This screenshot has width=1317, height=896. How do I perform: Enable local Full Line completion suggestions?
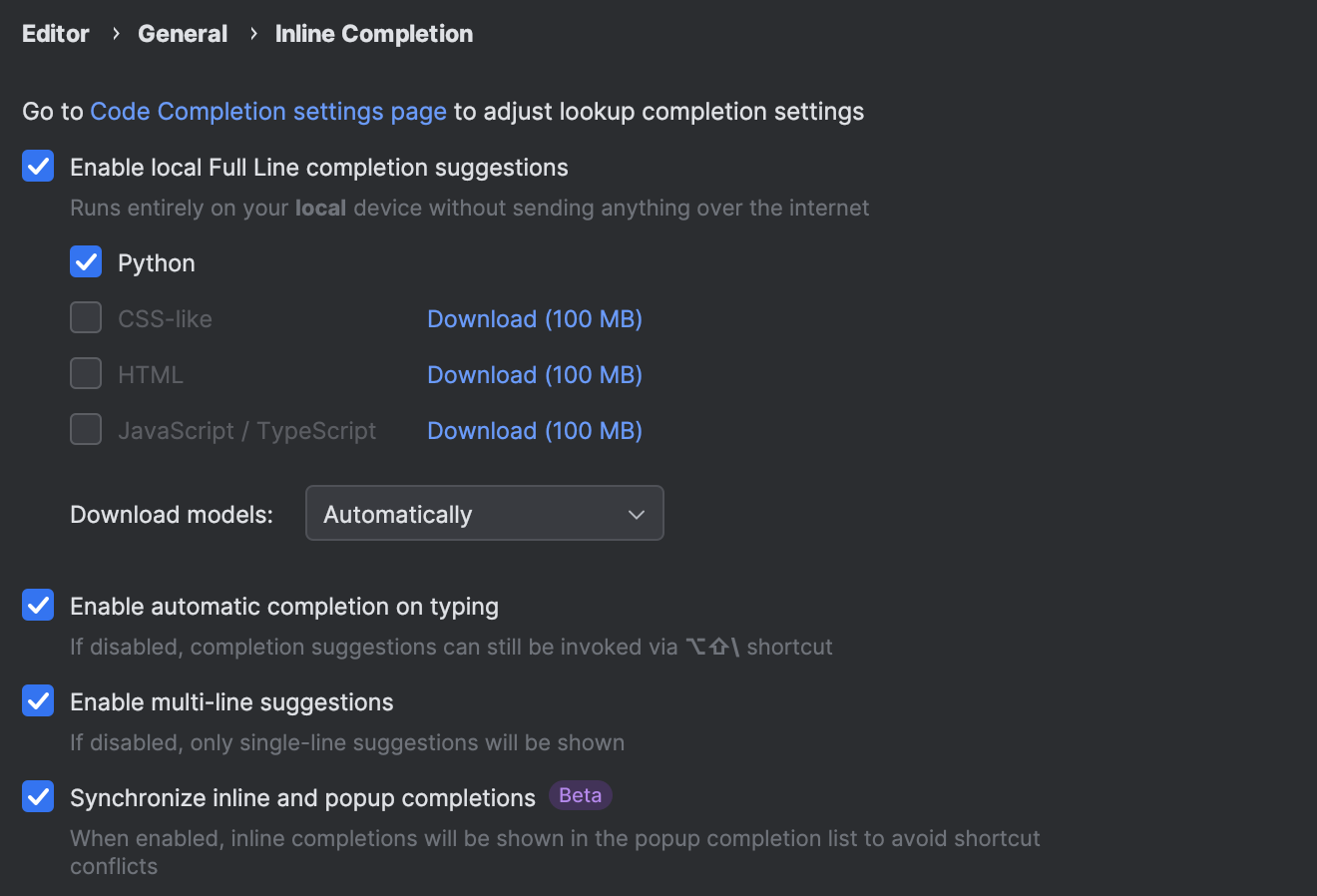coord(37,166)
